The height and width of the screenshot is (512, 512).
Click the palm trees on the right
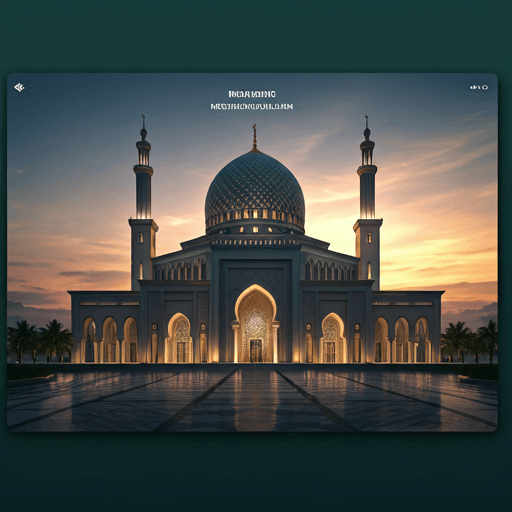(x=469, y=341)
